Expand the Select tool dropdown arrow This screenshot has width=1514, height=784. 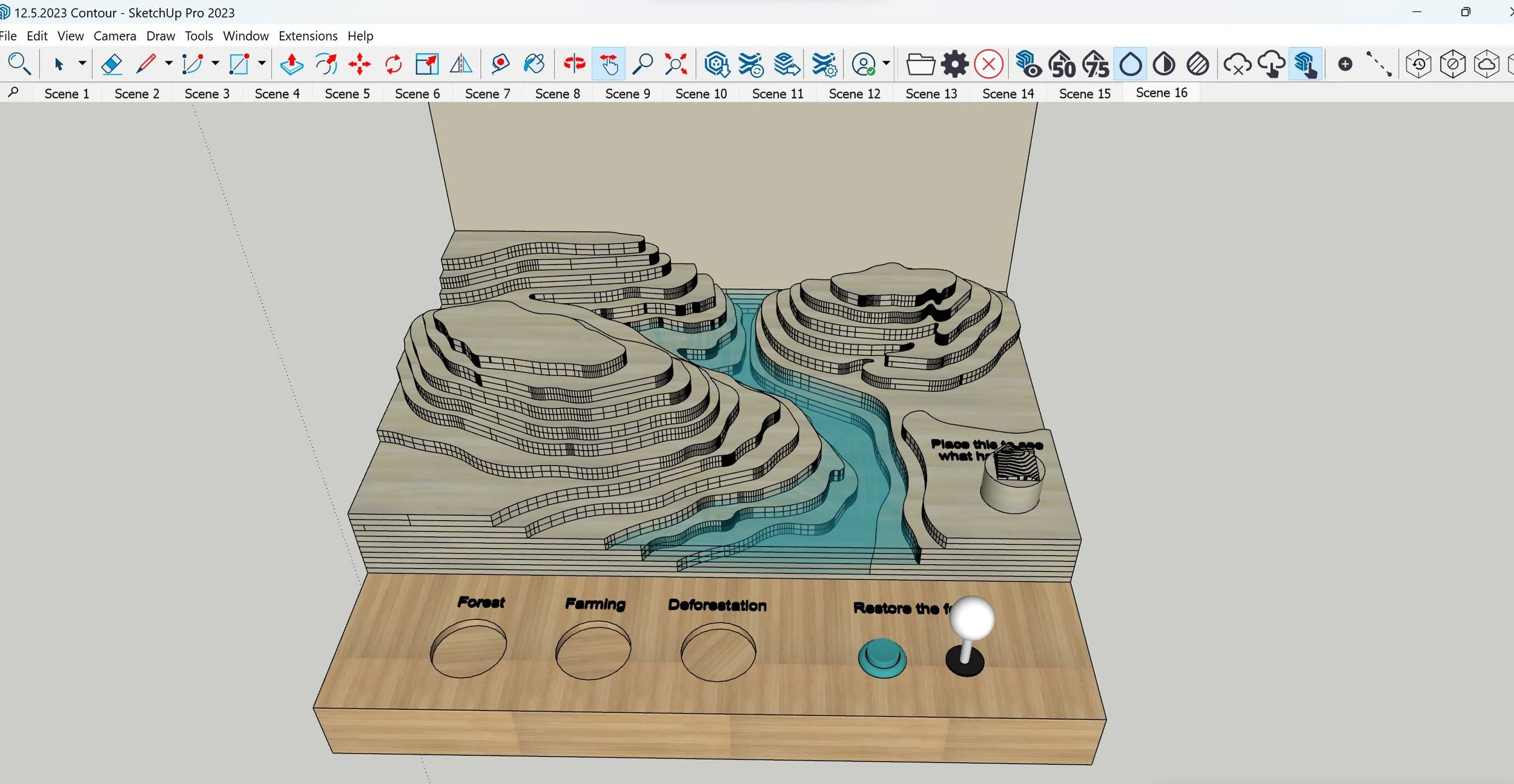[x=82, y=63]
